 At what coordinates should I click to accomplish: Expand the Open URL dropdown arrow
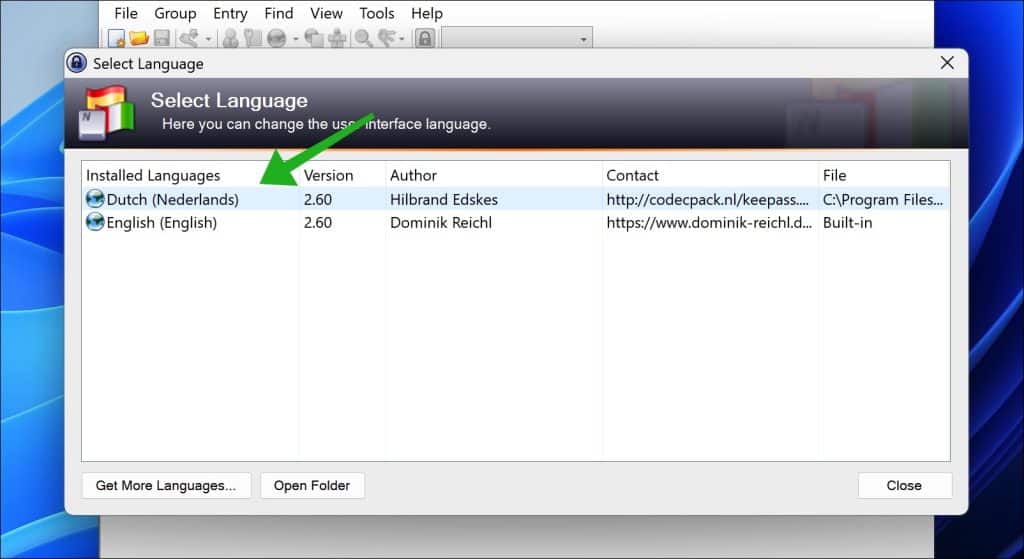tap(295, 39)
